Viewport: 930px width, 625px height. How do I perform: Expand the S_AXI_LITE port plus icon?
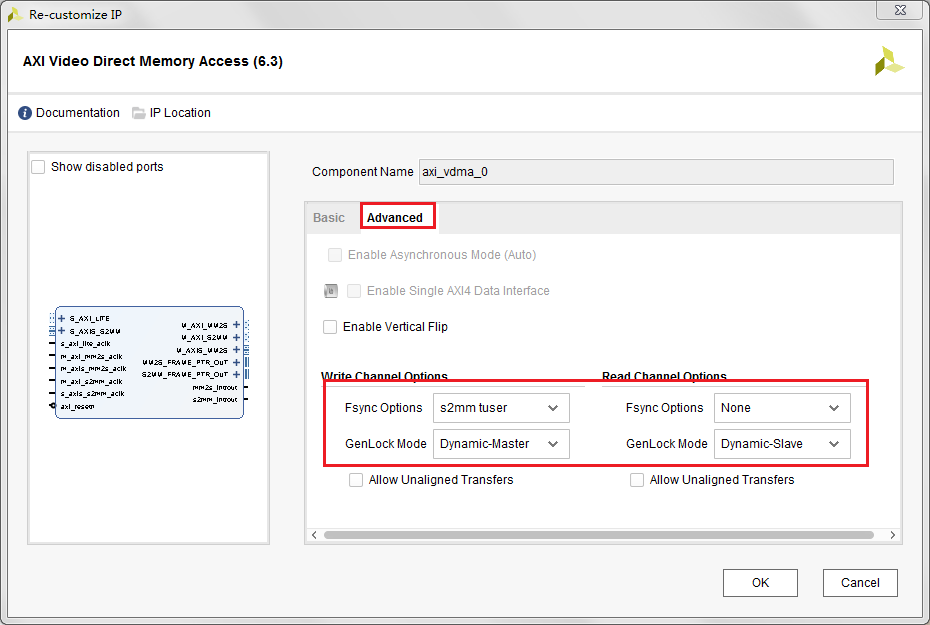pyautogui.click(x=61, y=318)
